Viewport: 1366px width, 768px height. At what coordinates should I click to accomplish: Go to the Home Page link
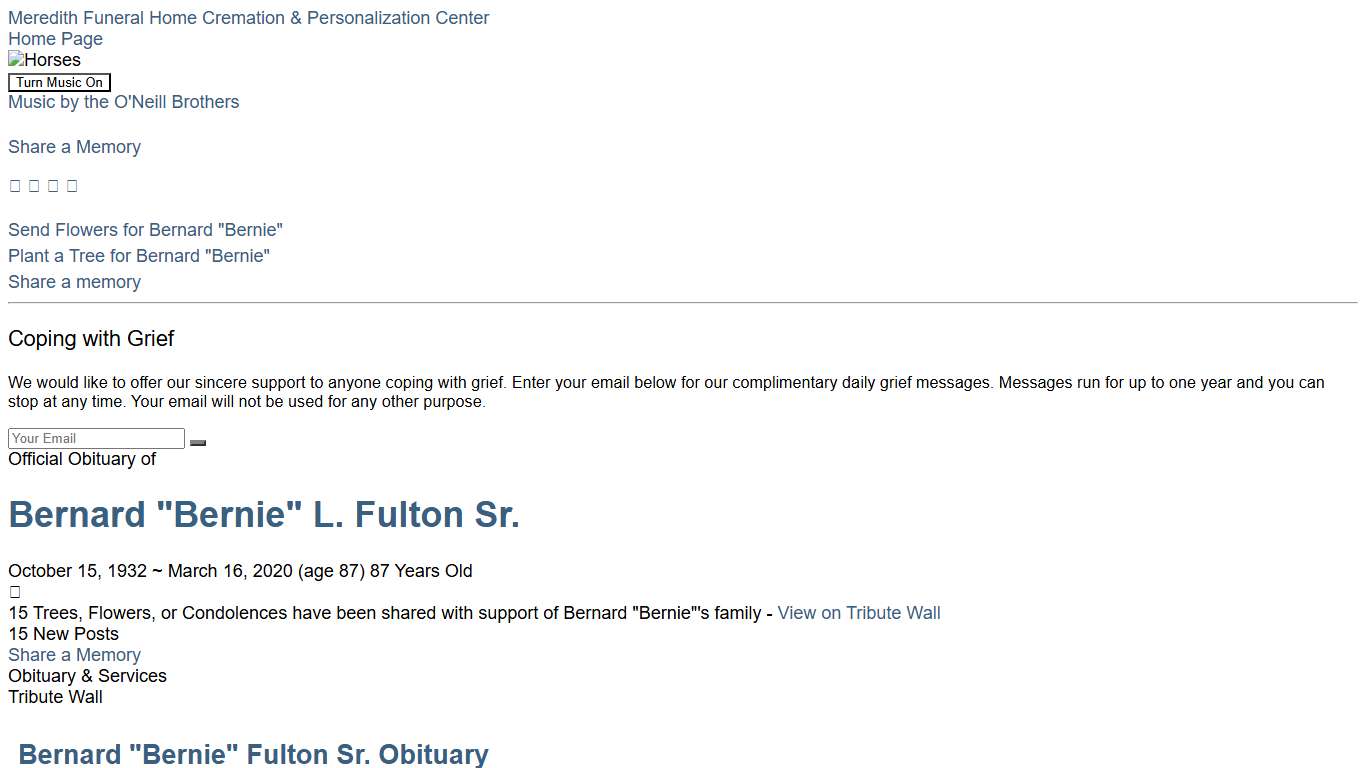point(55,39)
